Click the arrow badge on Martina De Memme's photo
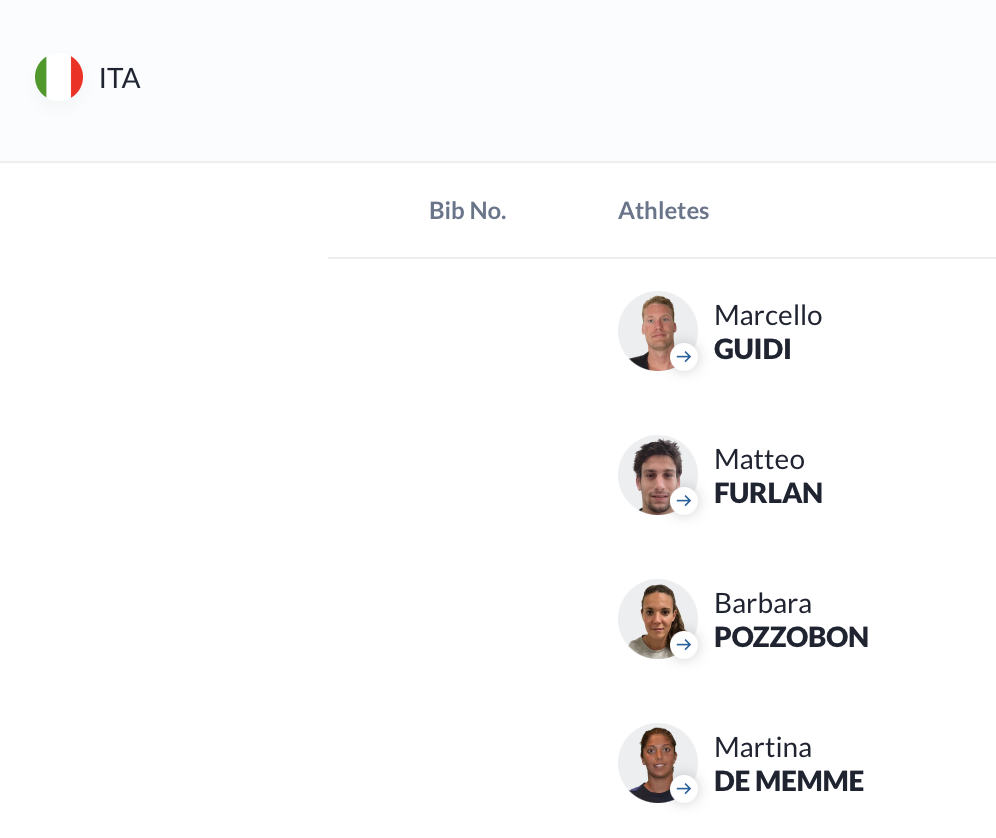The width and height of the screenshot is (996, 838). (x=683, y=788)
